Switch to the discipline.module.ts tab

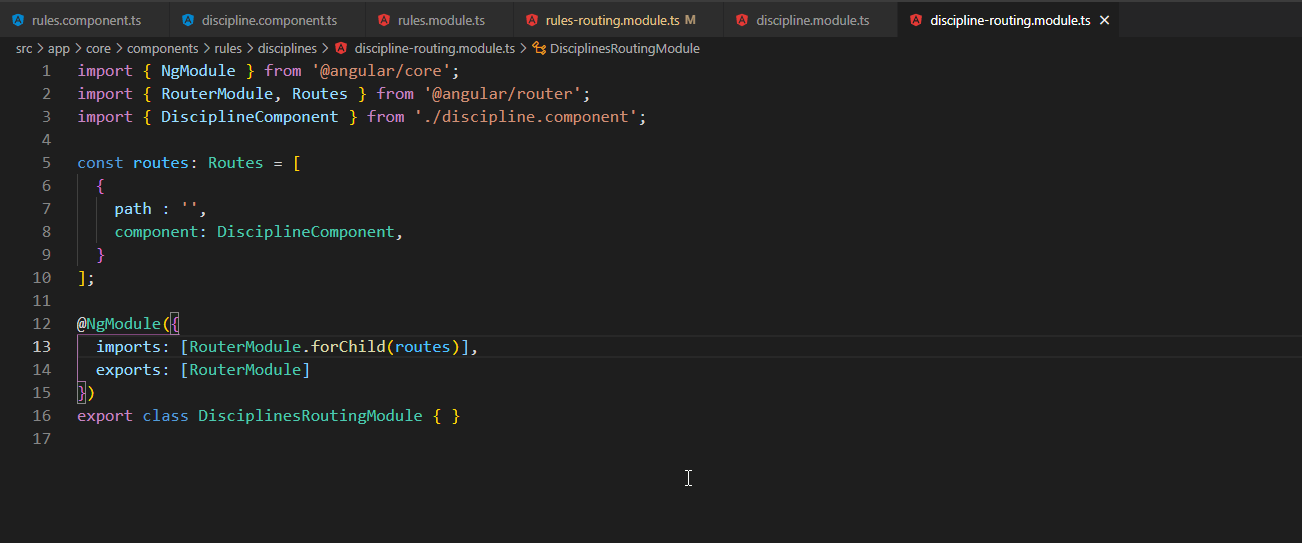pos(812,20)
